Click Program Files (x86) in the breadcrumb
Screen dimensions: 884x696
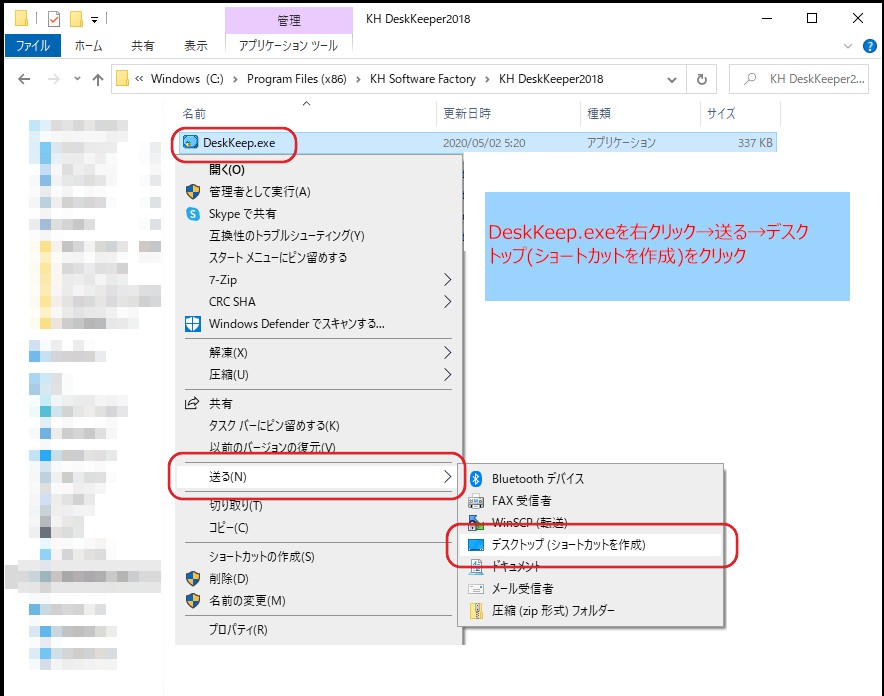tap(297, 79)
